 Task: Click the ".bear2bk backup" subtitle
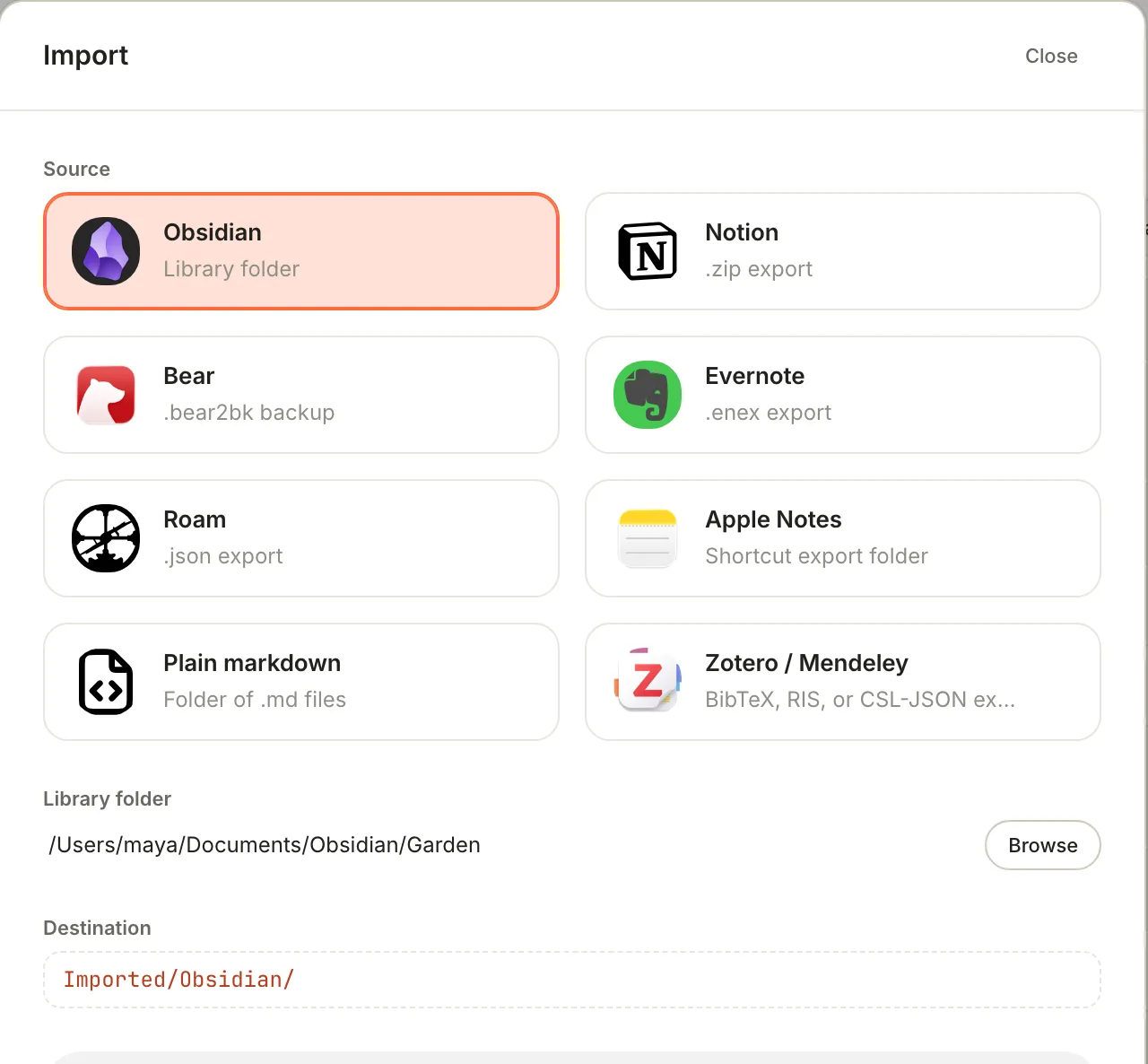coord(249,413)
